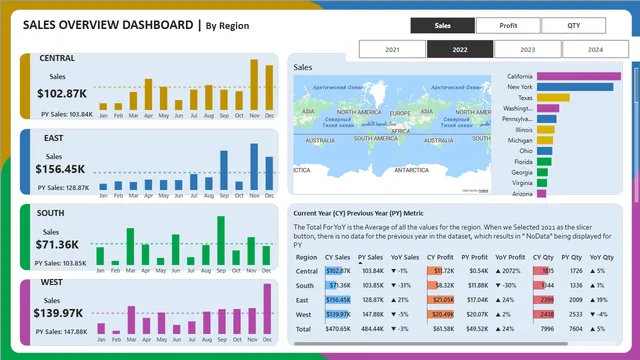Click the table's horizontal scrollbar
640x360 pixels.
[431, 344]
